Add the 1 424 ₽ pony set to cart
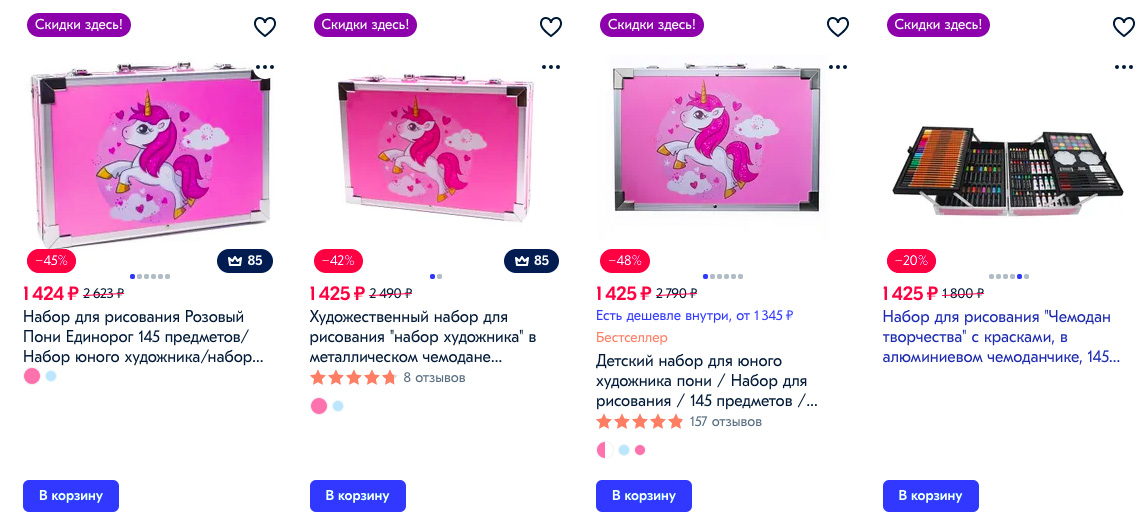Screen dimensions: 1145x518 click(x=71, y=495)
